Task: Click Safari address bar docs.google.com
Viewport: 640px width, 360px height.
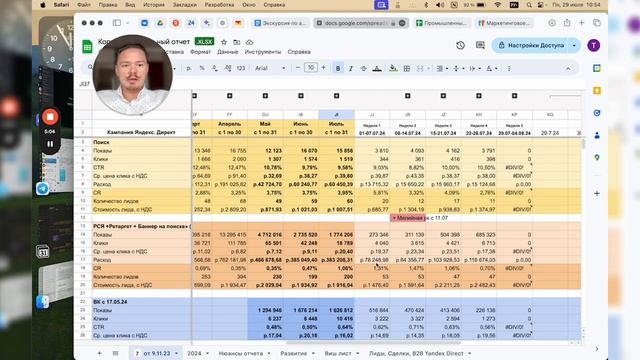Action: click(x=362, y=23)
